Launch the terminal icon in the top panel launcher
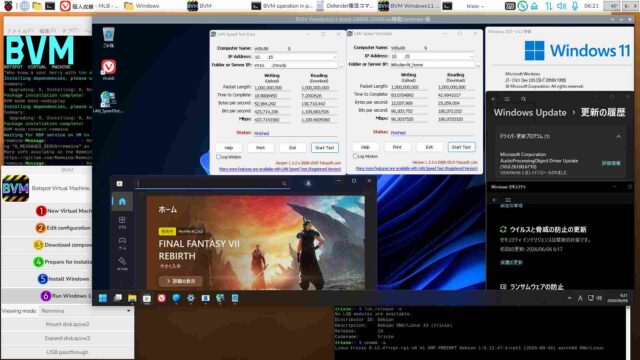640x360 pixels. pyautogui.click(x=50, y=6)
